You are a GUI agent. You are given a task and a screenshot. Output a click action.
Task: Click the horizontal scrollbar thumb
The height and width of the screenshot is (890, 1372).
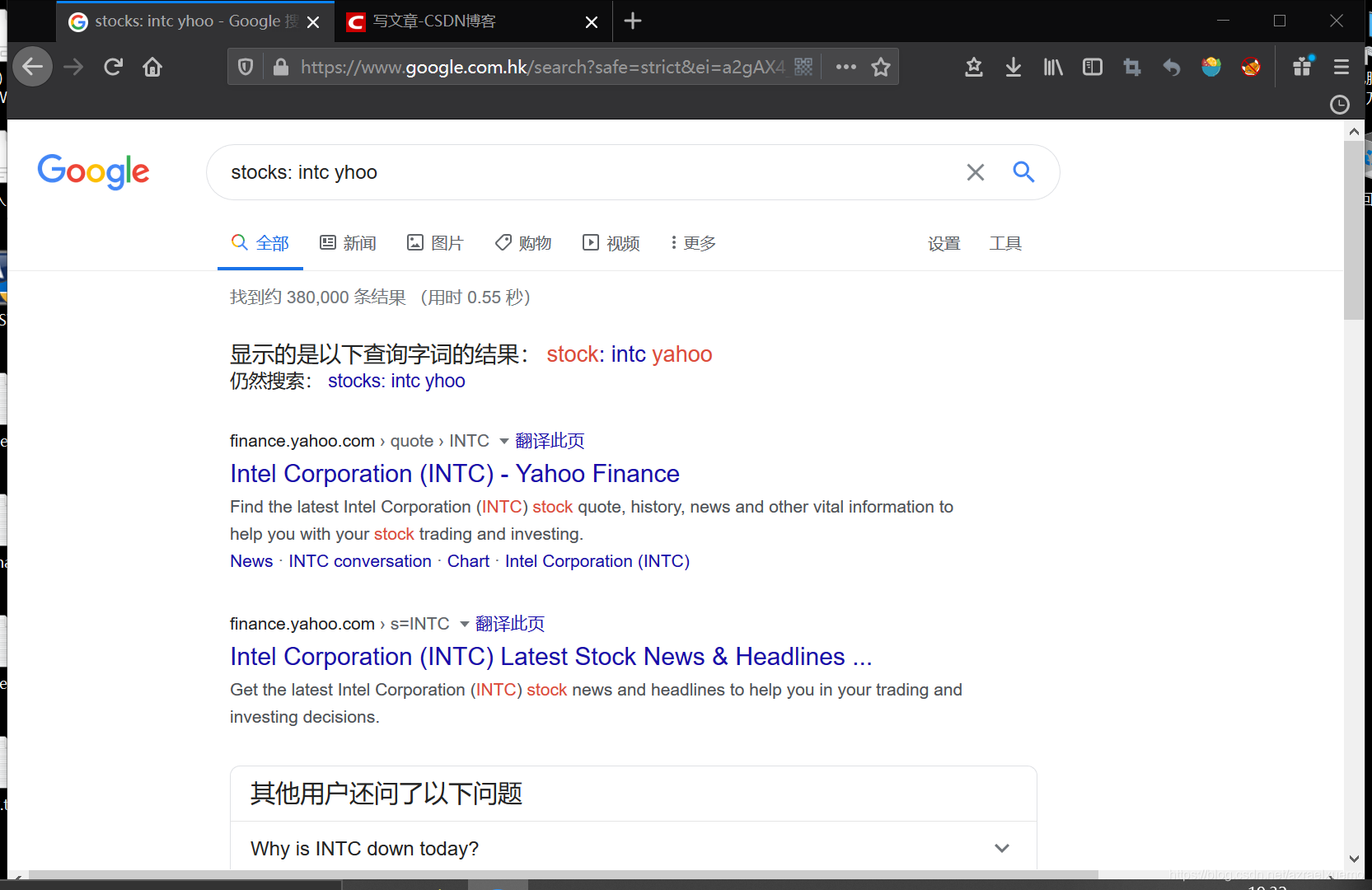coord(564,874)
